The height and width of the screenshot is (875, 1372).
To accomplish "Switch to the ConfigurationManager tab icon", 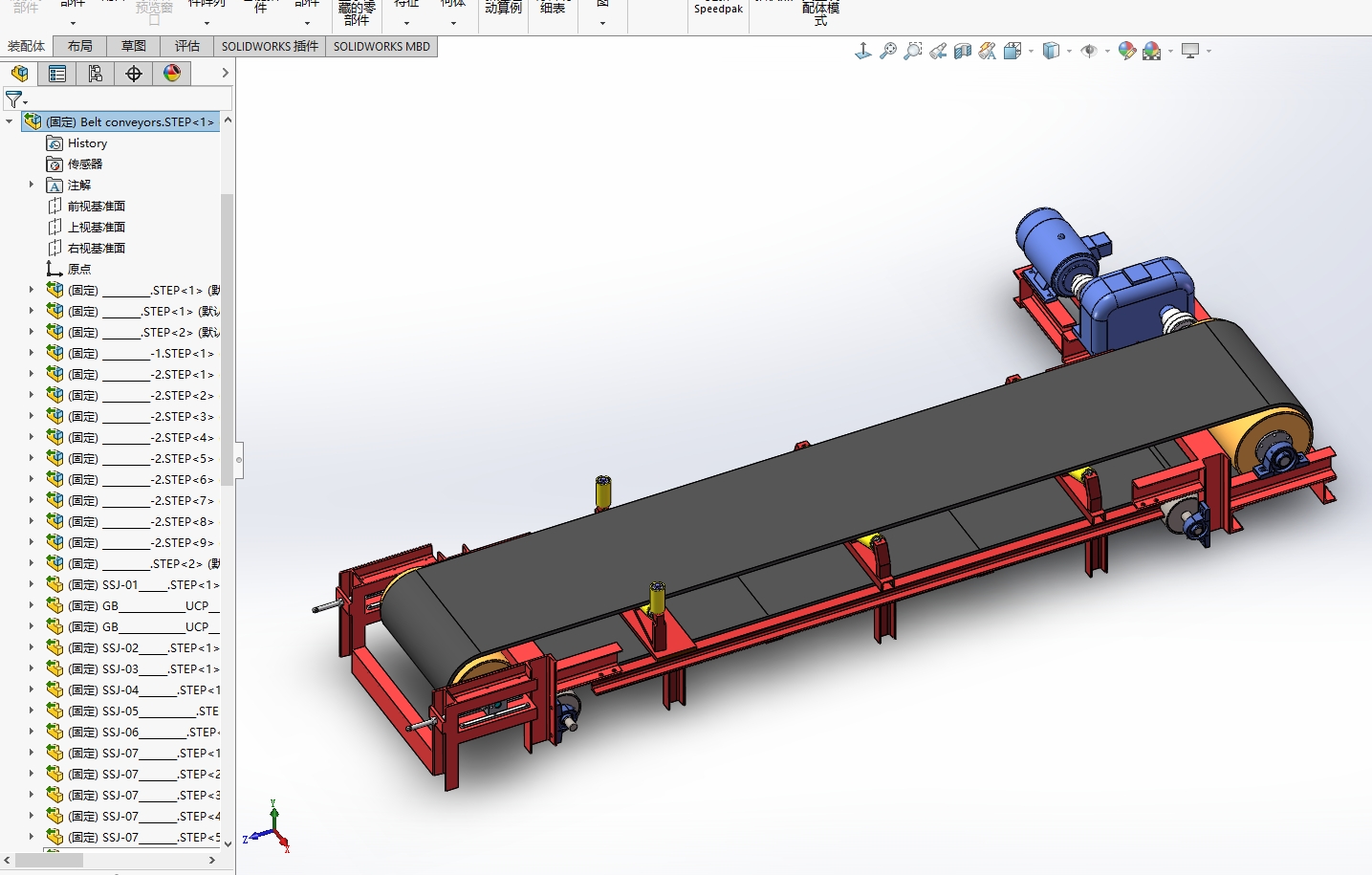I will [x=96, y=74].
